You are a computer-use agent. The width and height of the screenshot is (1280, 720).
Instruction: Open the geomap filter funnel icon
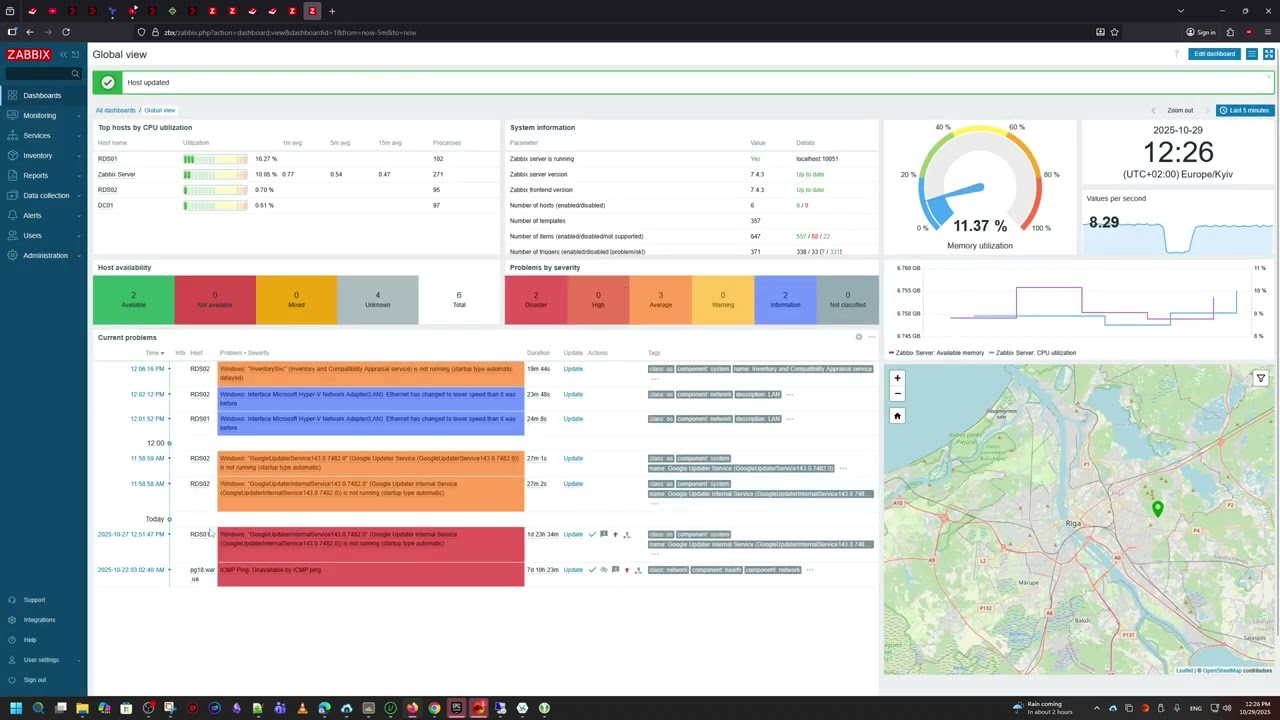click(1261, 378)
